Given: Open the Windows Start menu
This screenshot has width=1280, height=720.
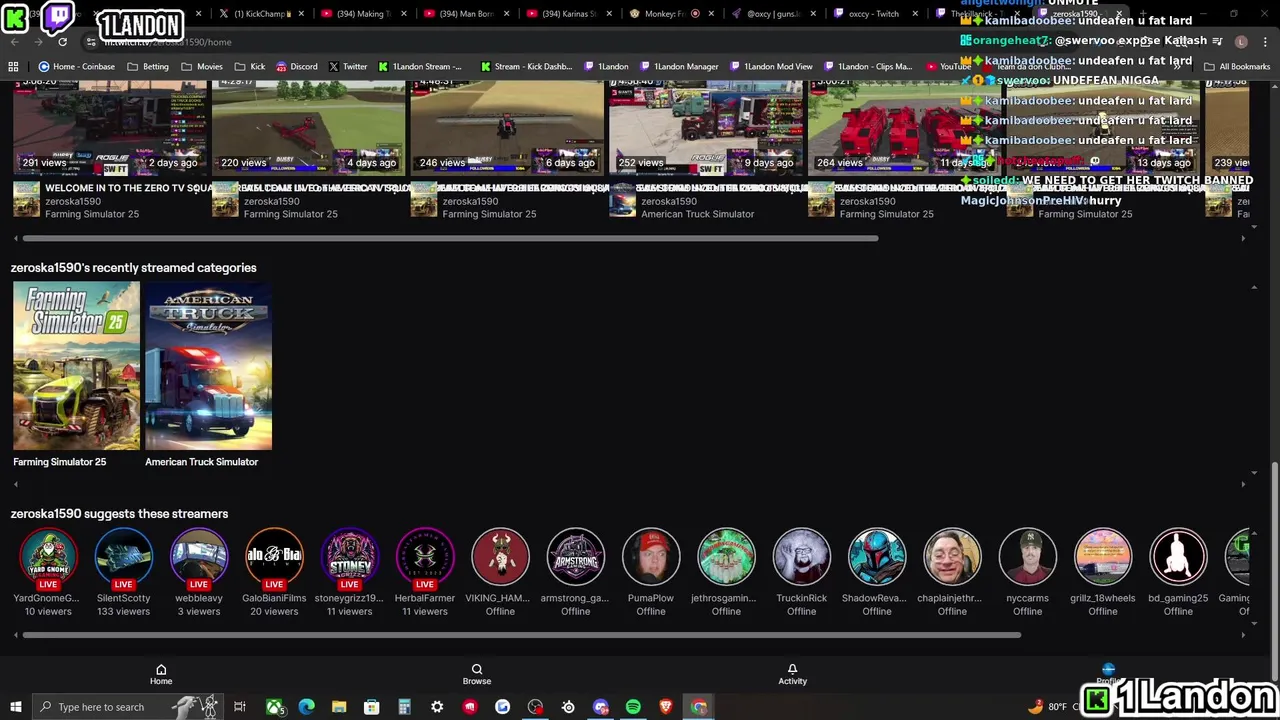Looking at the screenshot, I should [x=15, y=707].
